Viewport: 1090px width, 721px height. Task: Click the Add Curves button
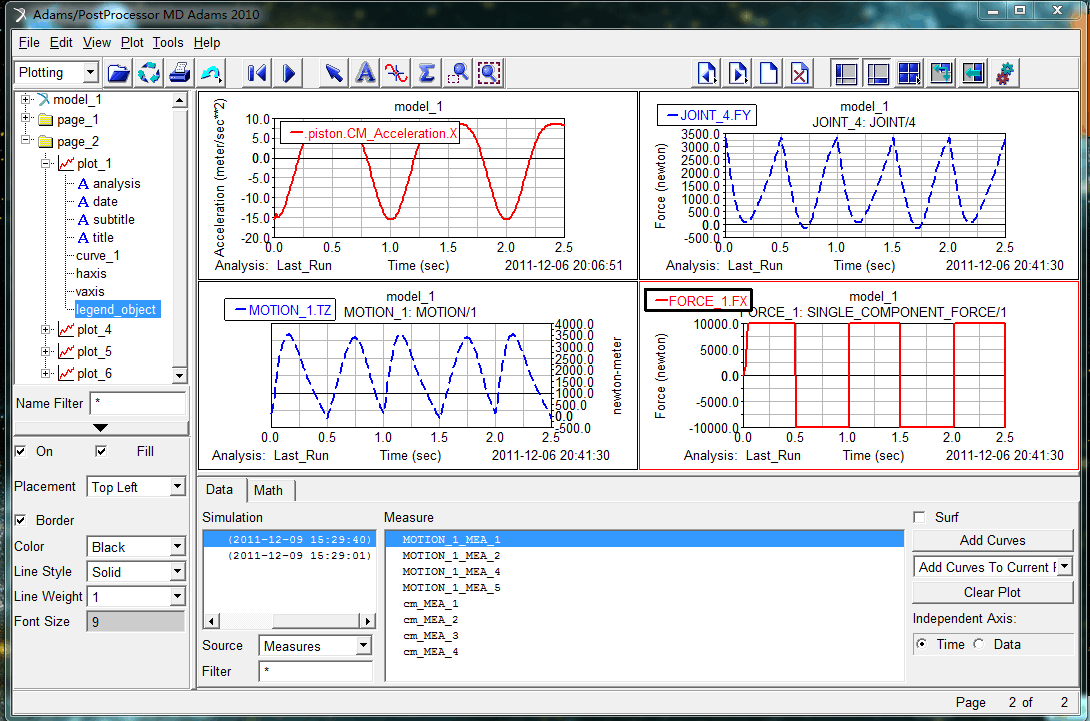point(992,540)
